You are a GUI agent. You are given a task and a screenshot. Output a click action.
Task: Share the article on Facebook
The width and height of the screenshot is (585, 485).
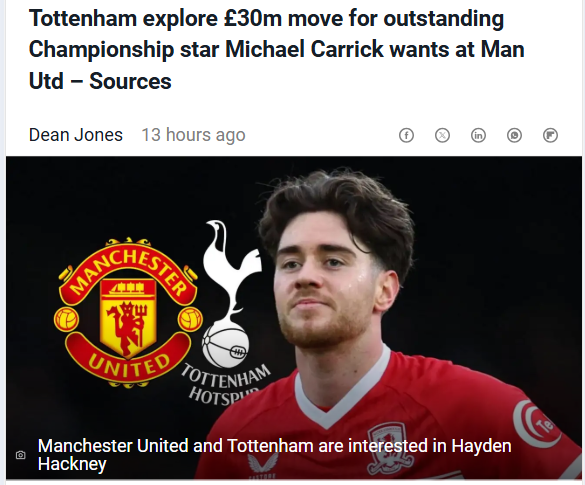tap(406, 135)
